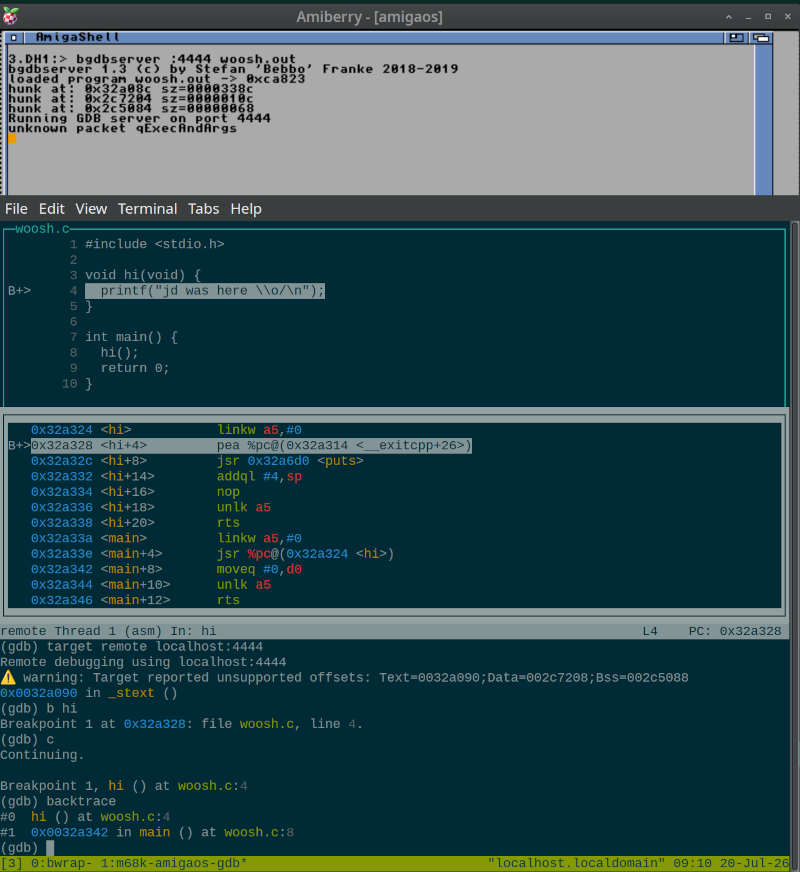This screenshot has width=800, height=872.
Task: Click the B+> breakpoint marker in assembly pane
Action: (x=19, y=445)
